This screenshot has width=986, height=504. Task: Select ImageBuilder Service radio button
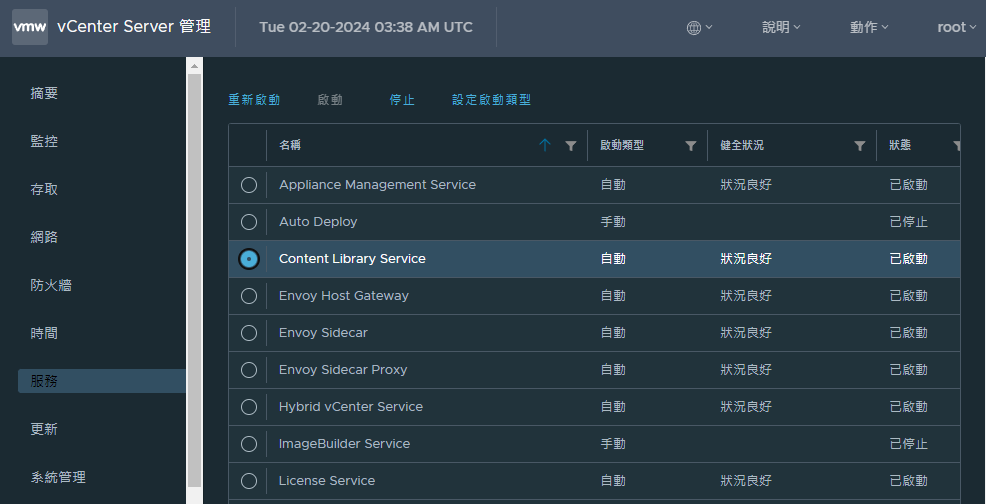(x=249, y=444)
